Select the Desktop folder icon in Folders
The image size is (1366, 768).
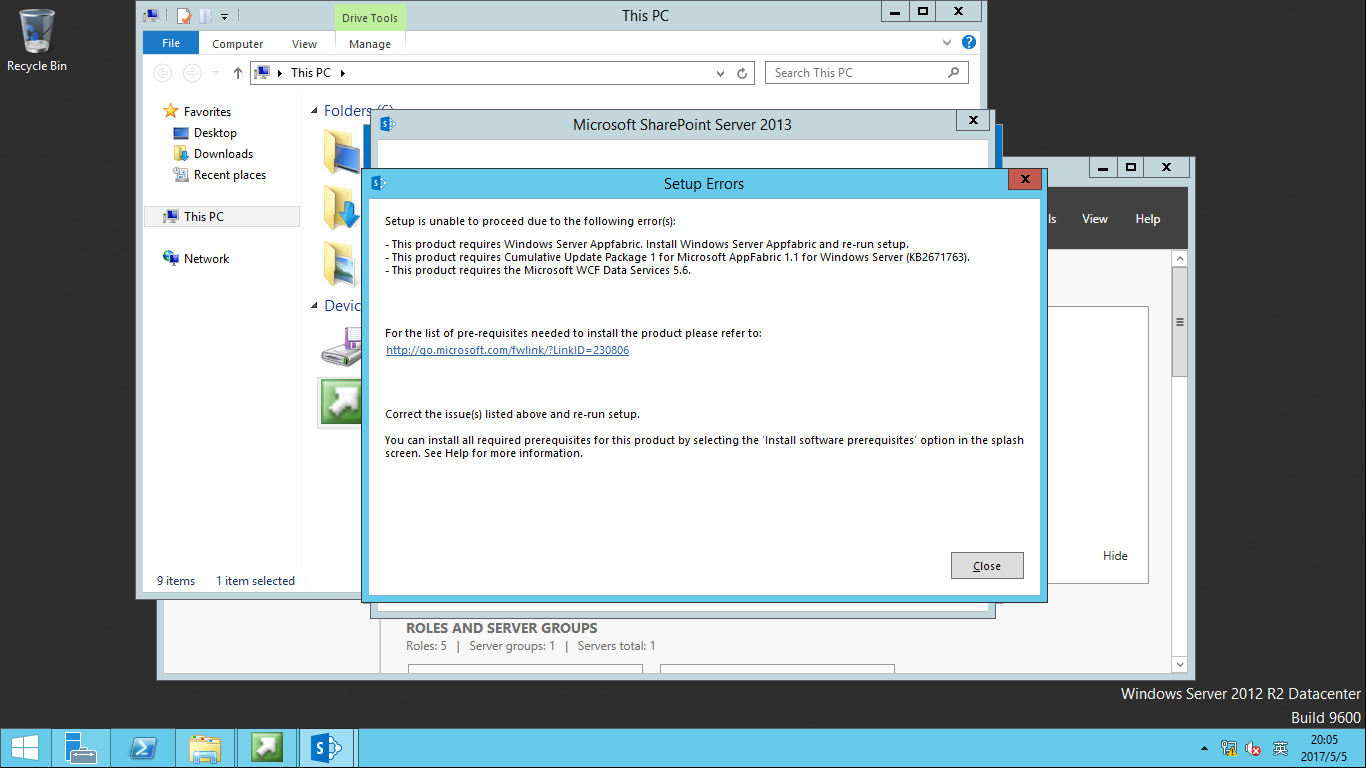pyautogui.click(x=342, y=152)
